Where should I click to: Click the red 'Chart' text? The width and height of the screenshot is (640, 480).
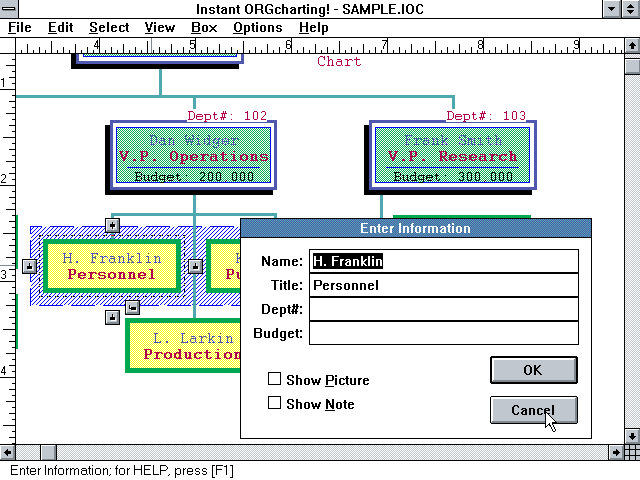(x=339, y=61)
